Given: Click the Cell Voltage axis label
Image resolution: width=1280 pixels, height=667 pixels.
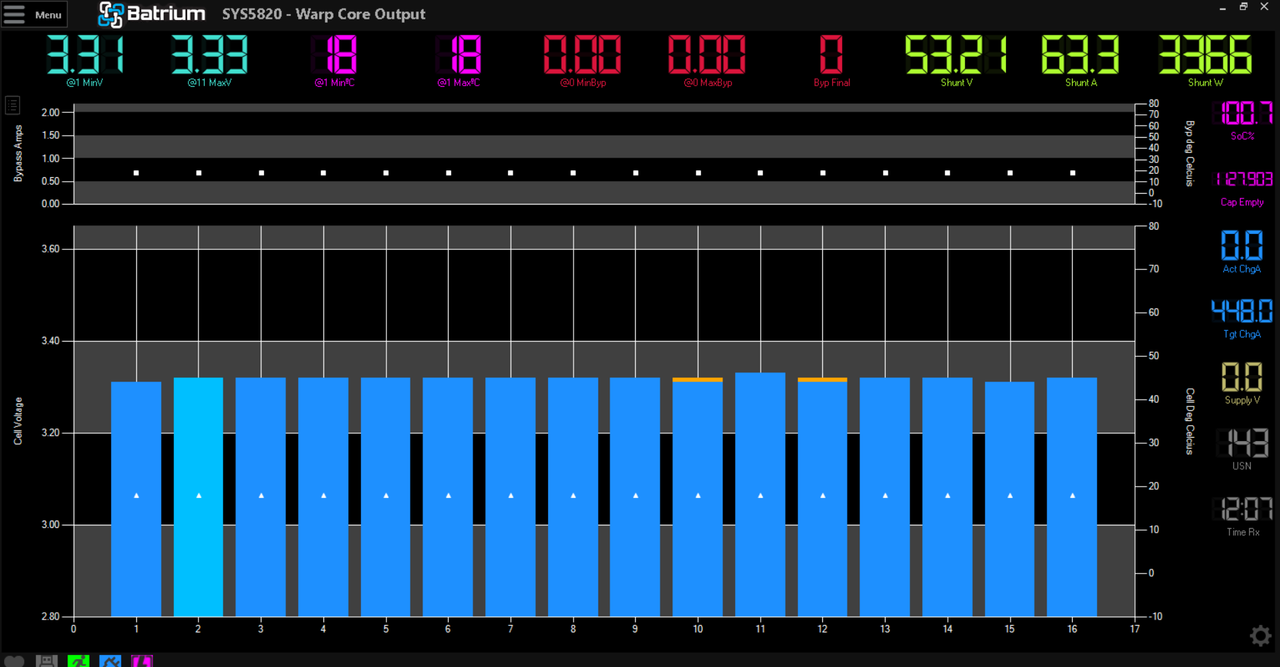Looking at the screenshot, I should click(18, 420).
